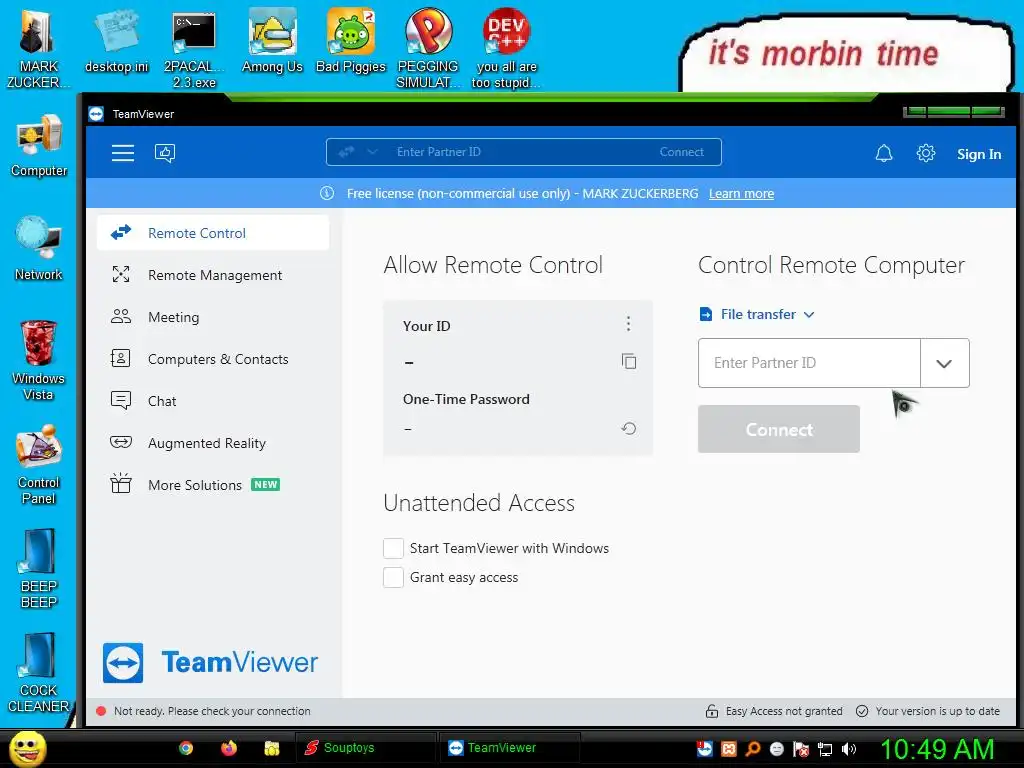
Task: Switch to the Souptoys taskbar item
Action: [x=366, y=748]
